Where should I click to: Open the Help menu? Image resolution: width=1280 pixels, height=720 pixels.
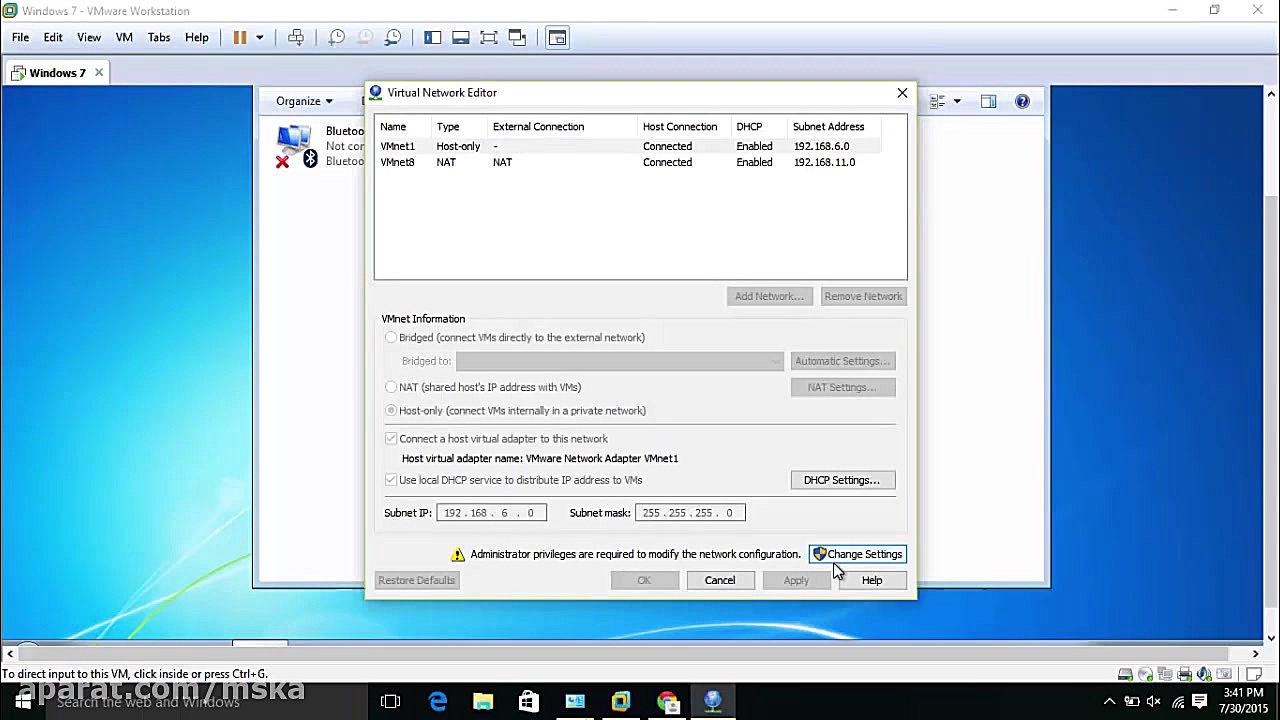[197, 37]
